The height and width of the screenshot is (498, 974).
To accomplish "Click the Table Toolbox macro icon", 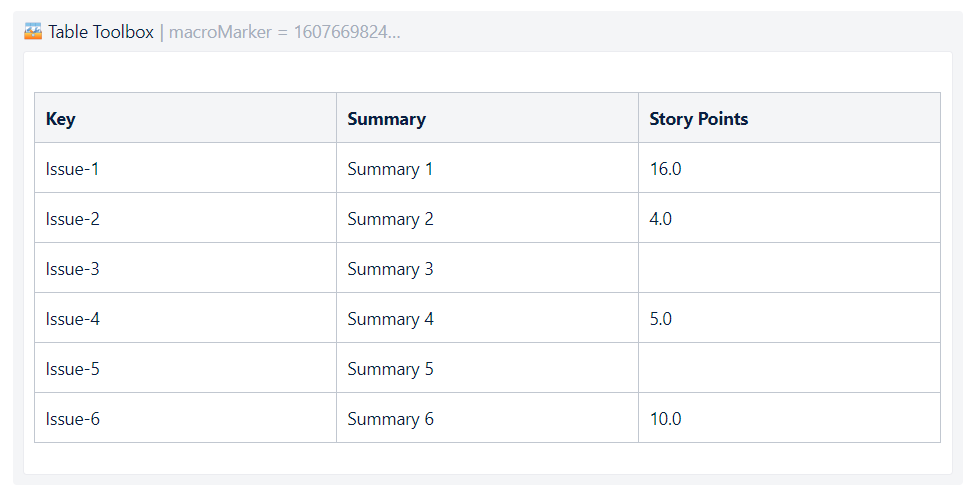I will [33, 31].
